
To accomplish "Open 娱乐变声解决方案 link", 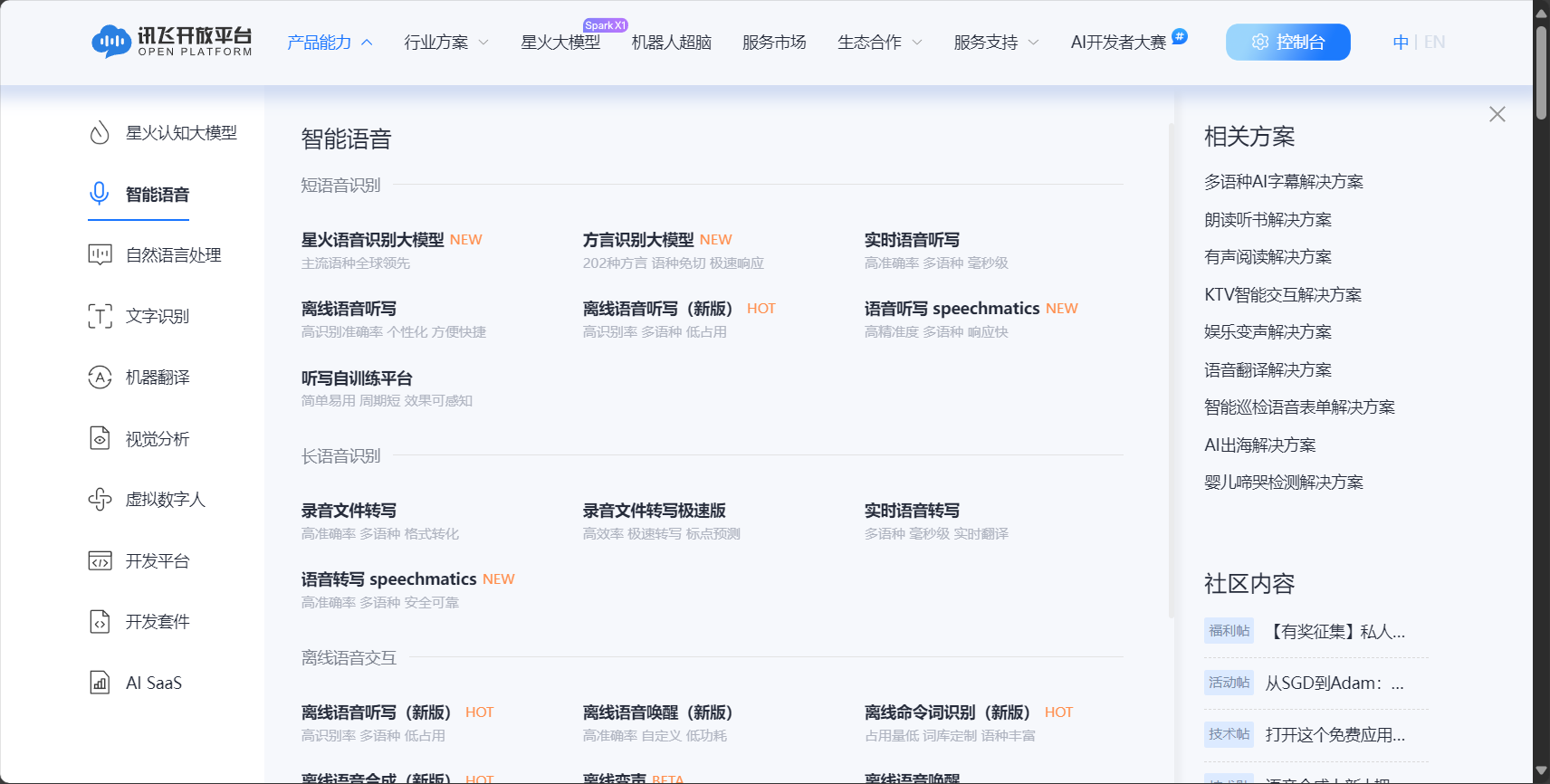I will (1268, 332).
